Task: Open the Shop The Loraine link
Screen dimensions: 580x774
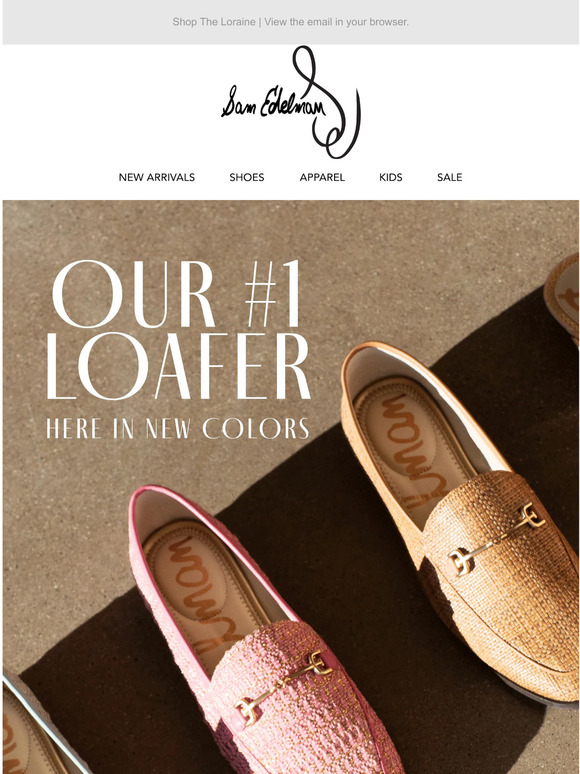Action: pyautogui.click(x=214, y=22)
